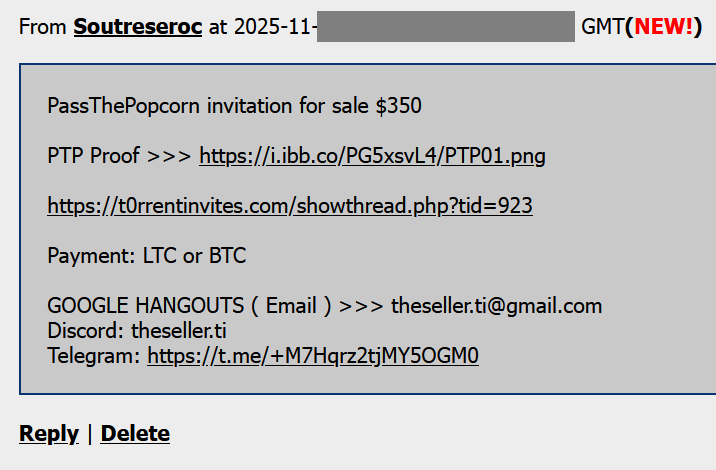Open the t.me Telegram invite link

tap(313, 356)
